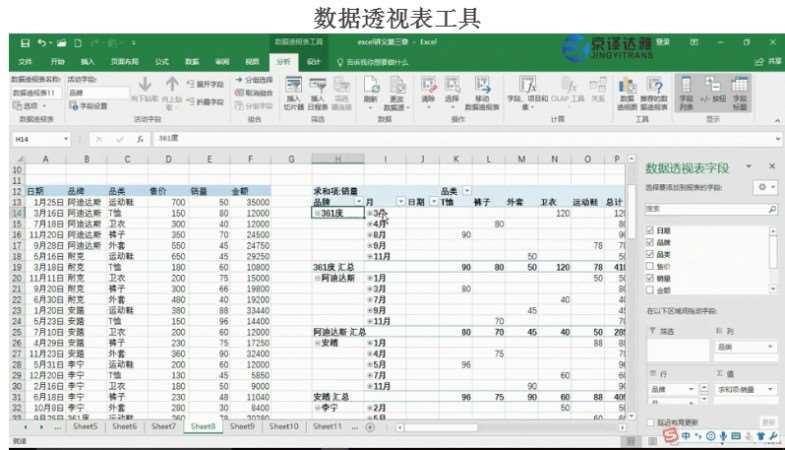Click the Field Settings (字段设置) icon
This screenshot has height=450, width=785.
74,106
